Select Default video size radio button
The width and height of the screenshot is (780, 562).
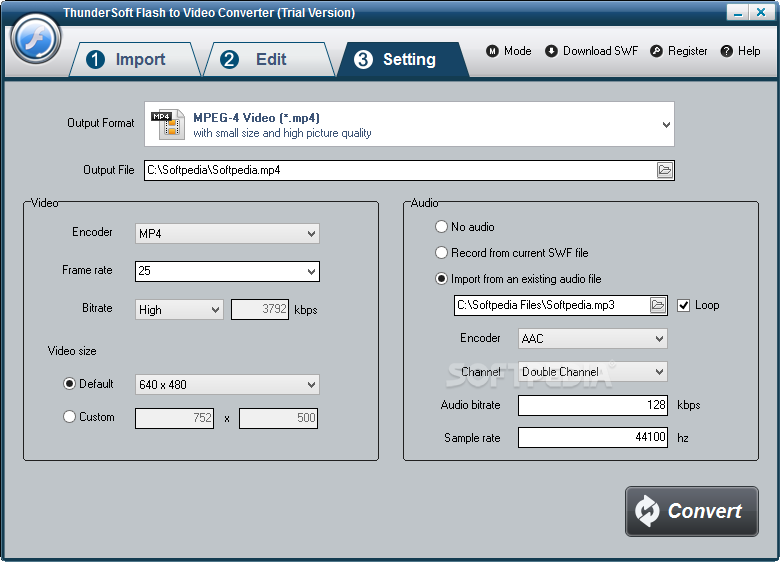pos(69,383)
